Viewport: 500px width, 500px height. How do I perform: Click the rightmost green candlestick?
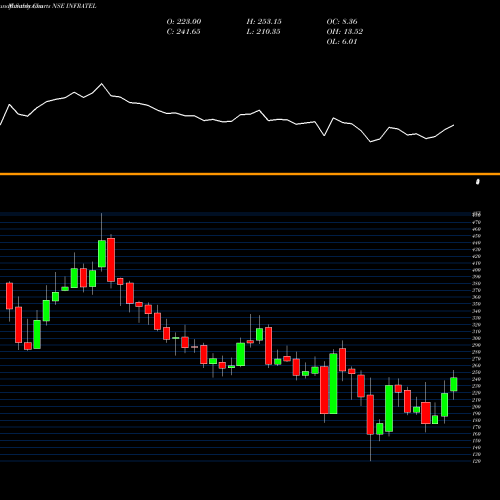[453, 384]
